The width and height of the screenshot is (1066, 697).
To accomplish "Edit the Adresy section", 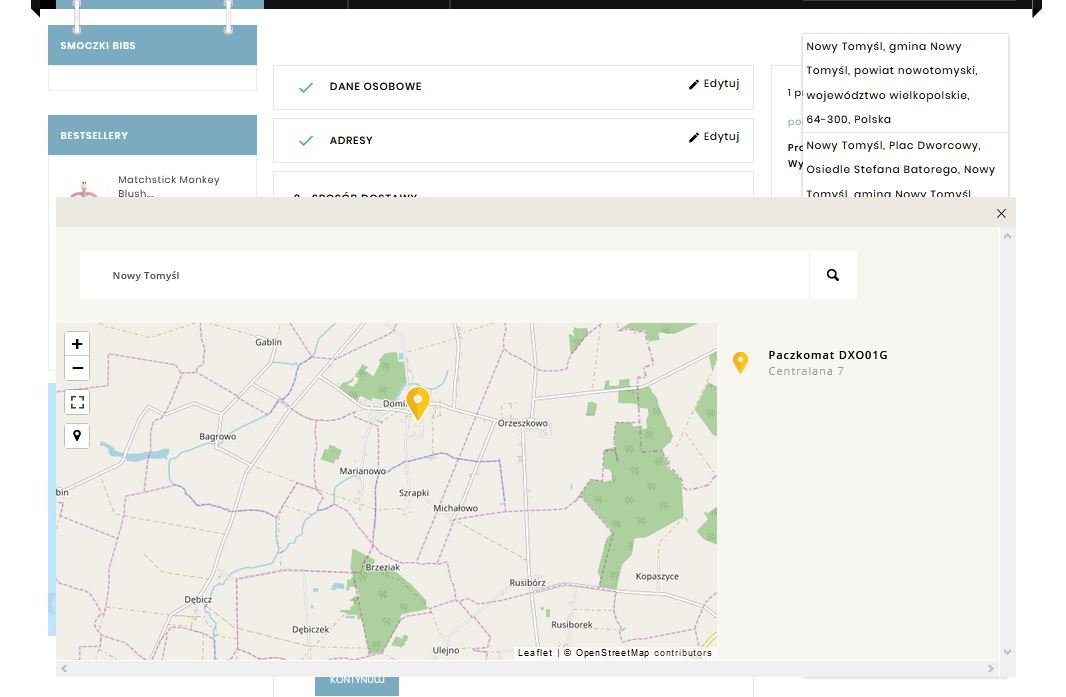I will (714, 137).
